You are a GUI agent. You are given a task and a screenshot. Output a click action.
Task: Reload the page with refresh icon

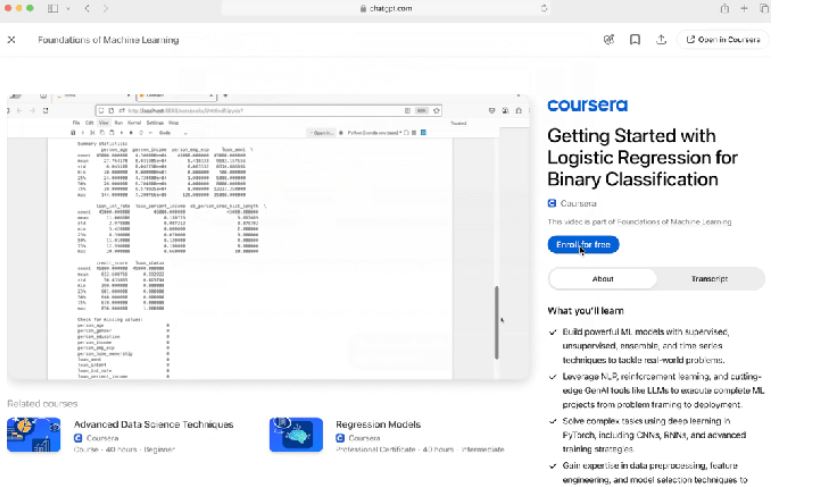click(x=543, y=8)
